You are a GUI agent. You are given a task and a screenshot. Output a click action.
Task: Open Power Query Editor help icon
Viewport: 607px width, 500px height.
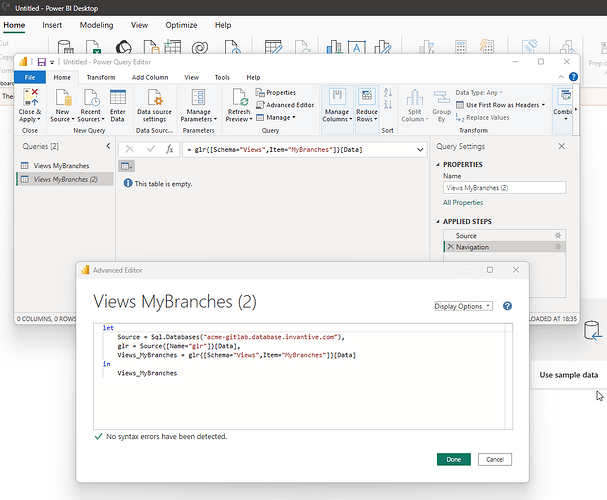coord(573,77)
